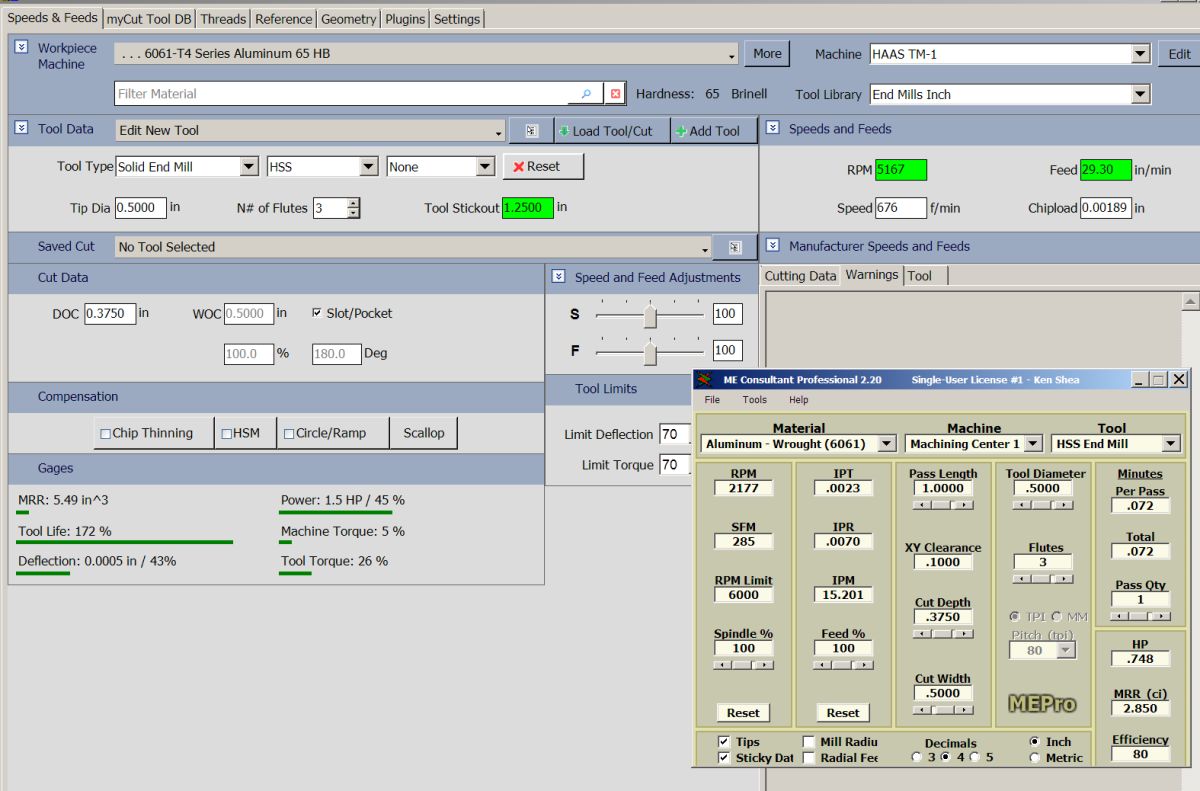Screen dimensions: 1200x791
Task: Collapse the Tool Data section chevron
Action: click(x=22, y=128)
